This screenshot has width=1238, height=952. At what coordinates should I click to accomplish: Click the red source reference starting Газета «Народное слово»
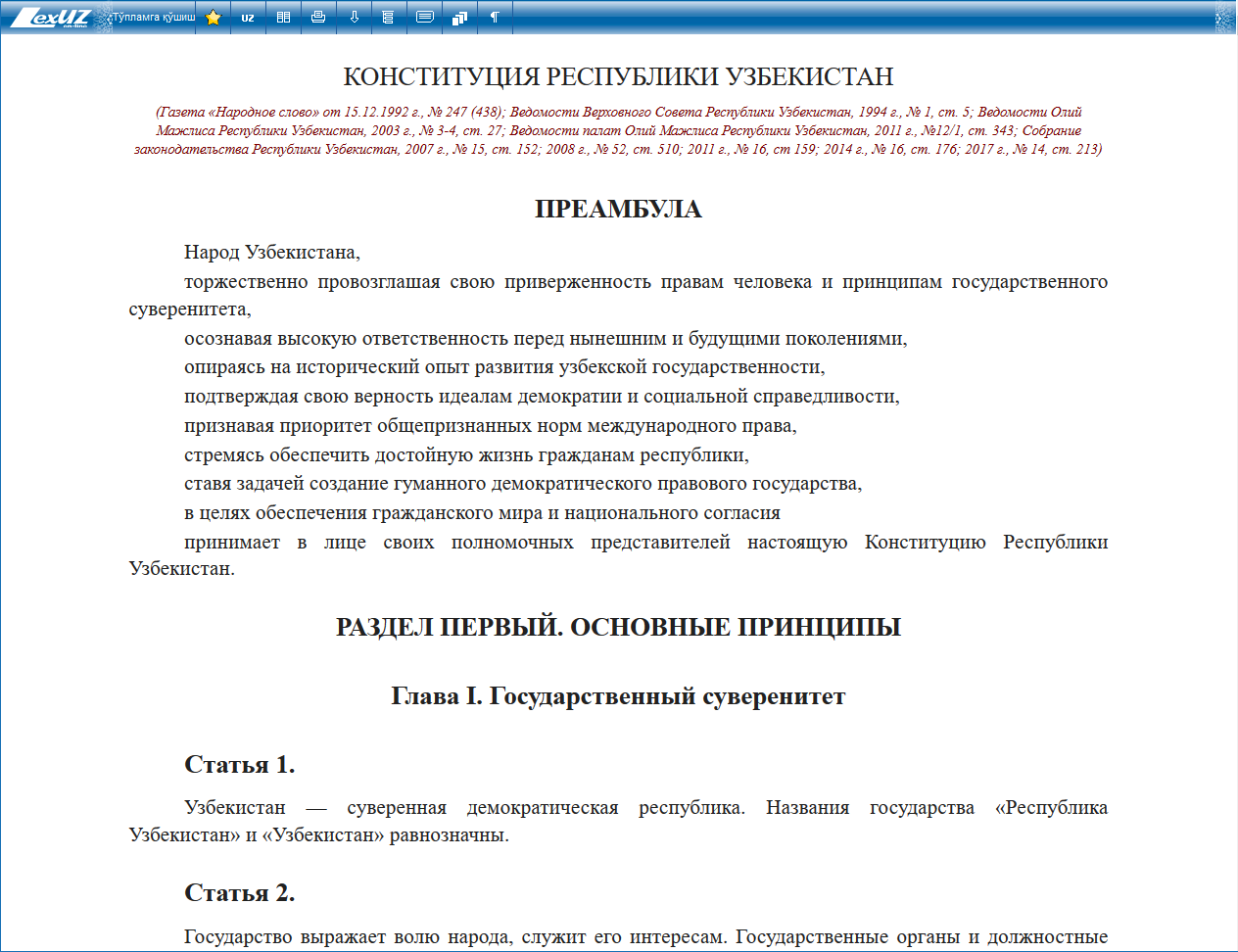pyautogui.click(x=618, y=130)
